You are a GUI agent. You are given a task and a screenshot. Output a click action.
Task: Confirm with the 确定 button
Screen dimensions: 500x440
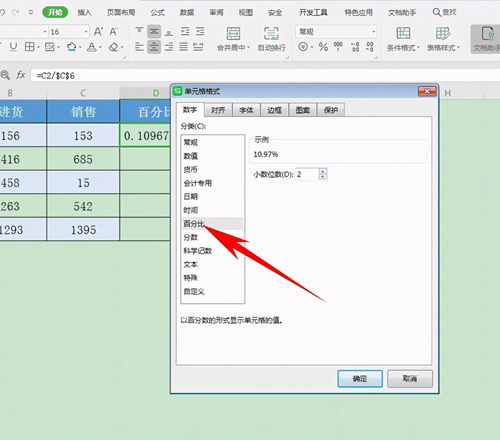[360, 379]
